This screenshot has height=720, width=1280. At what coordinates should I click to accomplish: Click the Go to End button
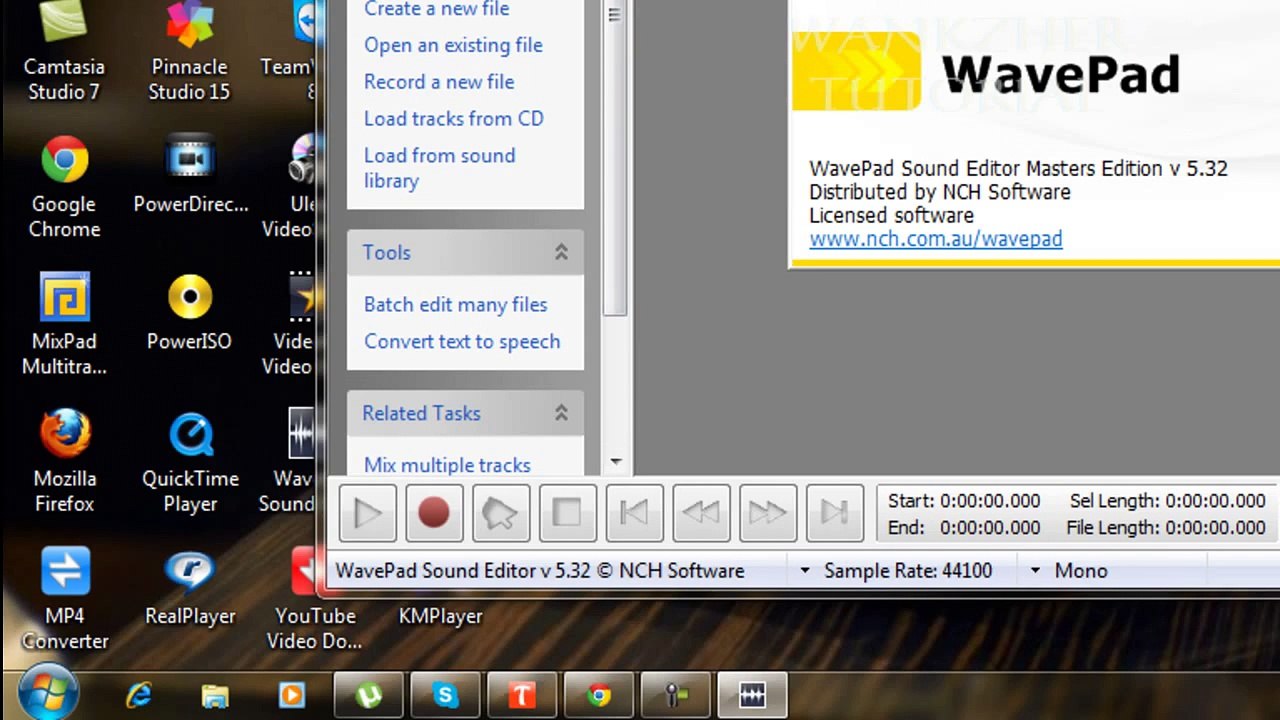coord(835,513)
